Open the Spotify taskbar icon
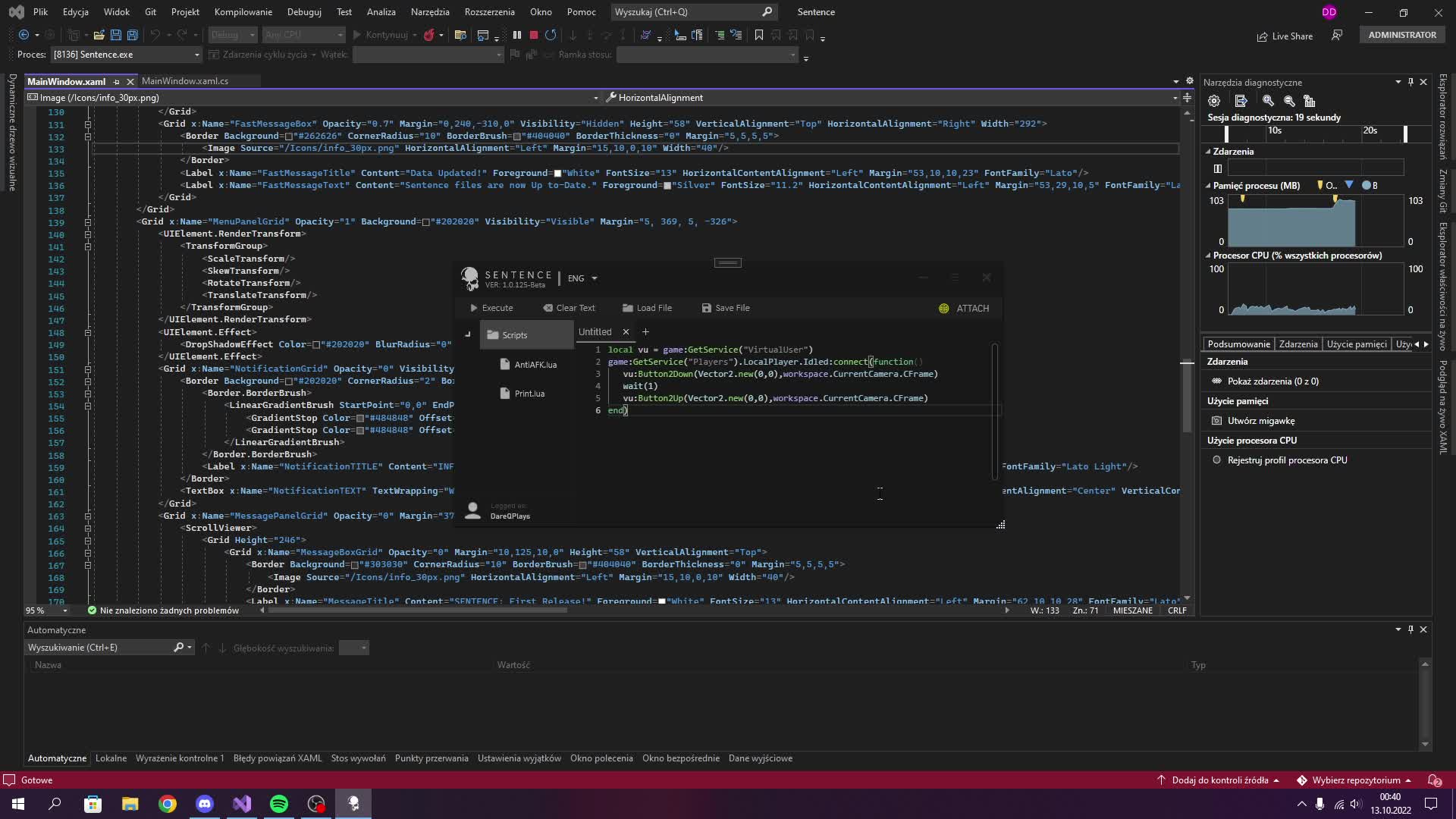1456x819 pixels. coord(279,804)
